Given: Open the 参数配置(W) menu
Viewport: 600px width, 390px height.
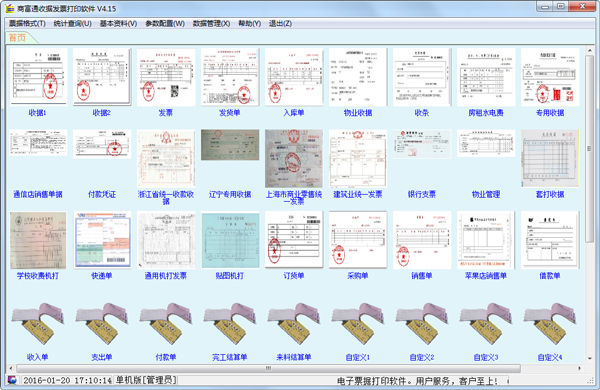Looking at the screenshot, I should pyautogui.click(x=165, y=23).
